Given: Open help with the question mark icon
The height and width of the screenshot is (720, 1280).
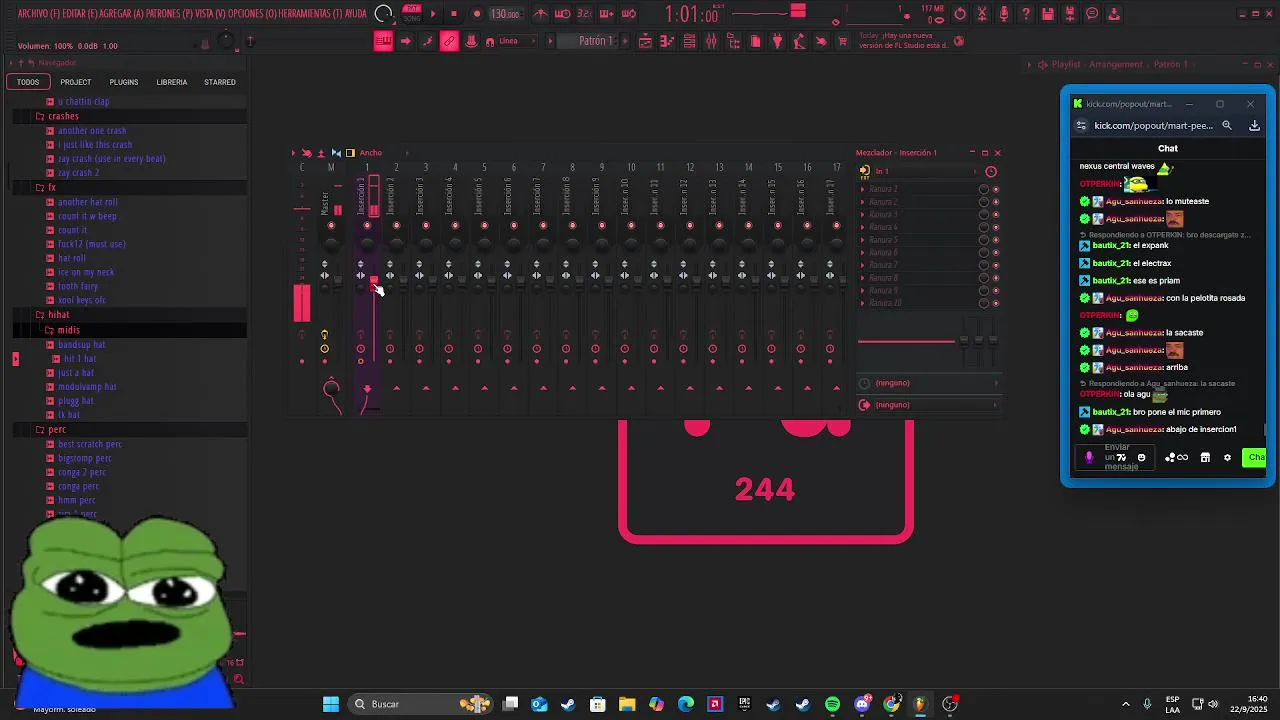Looking at the screenshot, I should (x=1026, y=14).
